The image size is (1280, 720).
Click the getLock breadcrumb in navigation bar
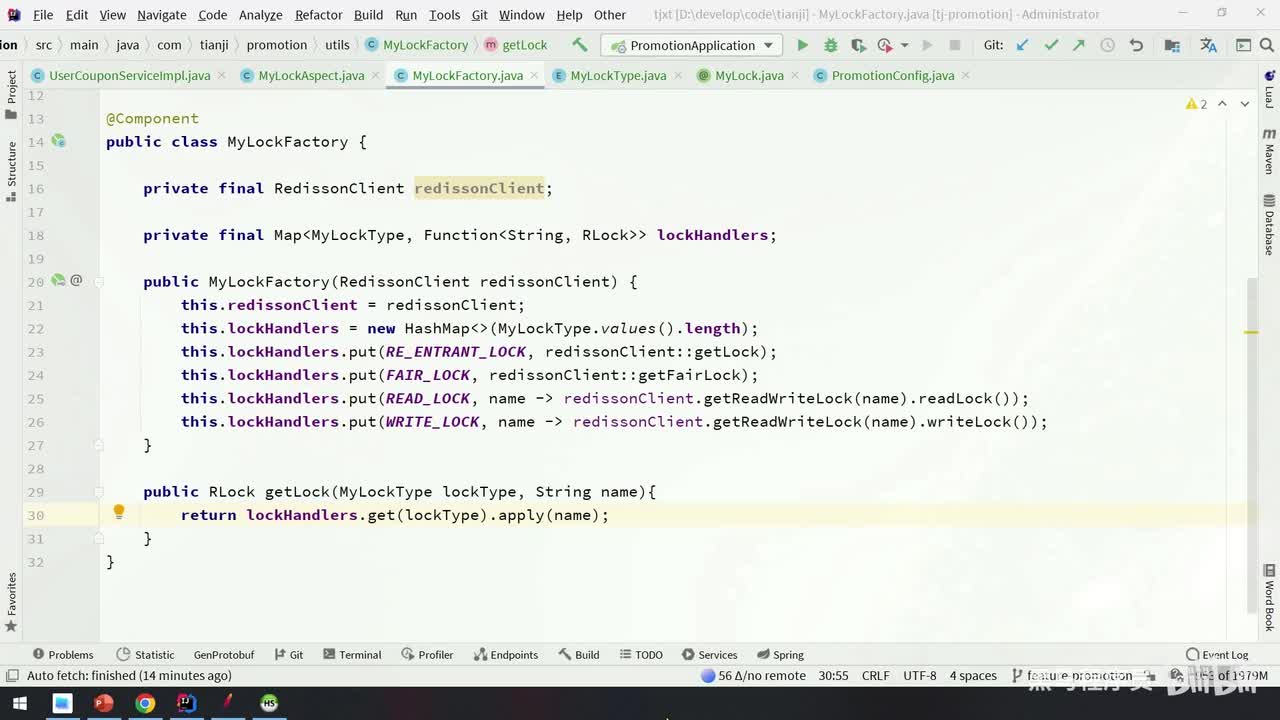pyautogui.click(x=516, y=45)
